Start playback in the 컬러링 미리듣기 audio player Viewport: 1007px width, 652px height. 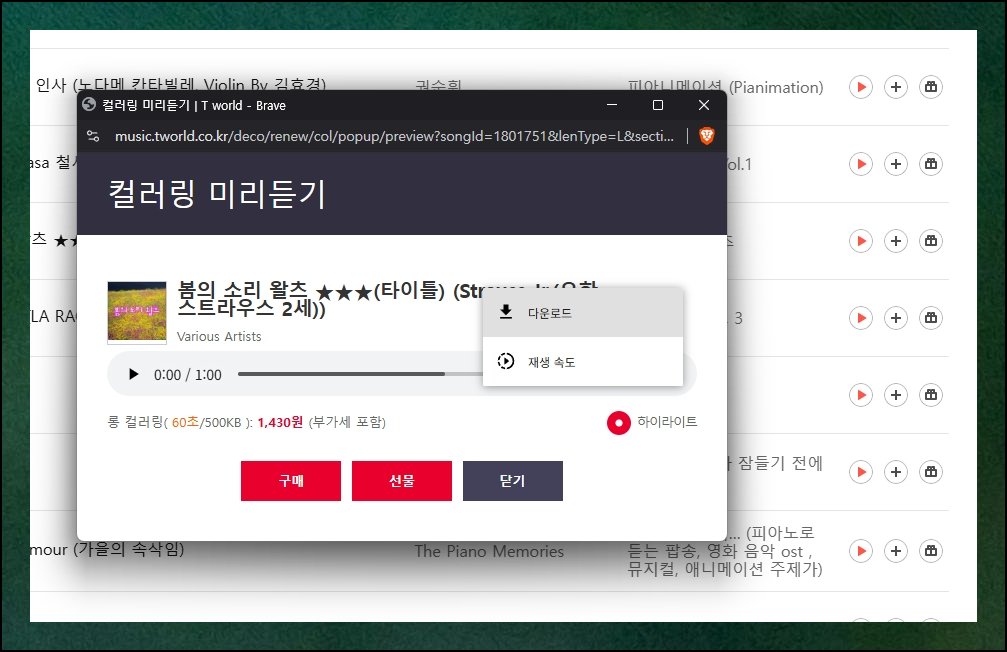(133, 374)
